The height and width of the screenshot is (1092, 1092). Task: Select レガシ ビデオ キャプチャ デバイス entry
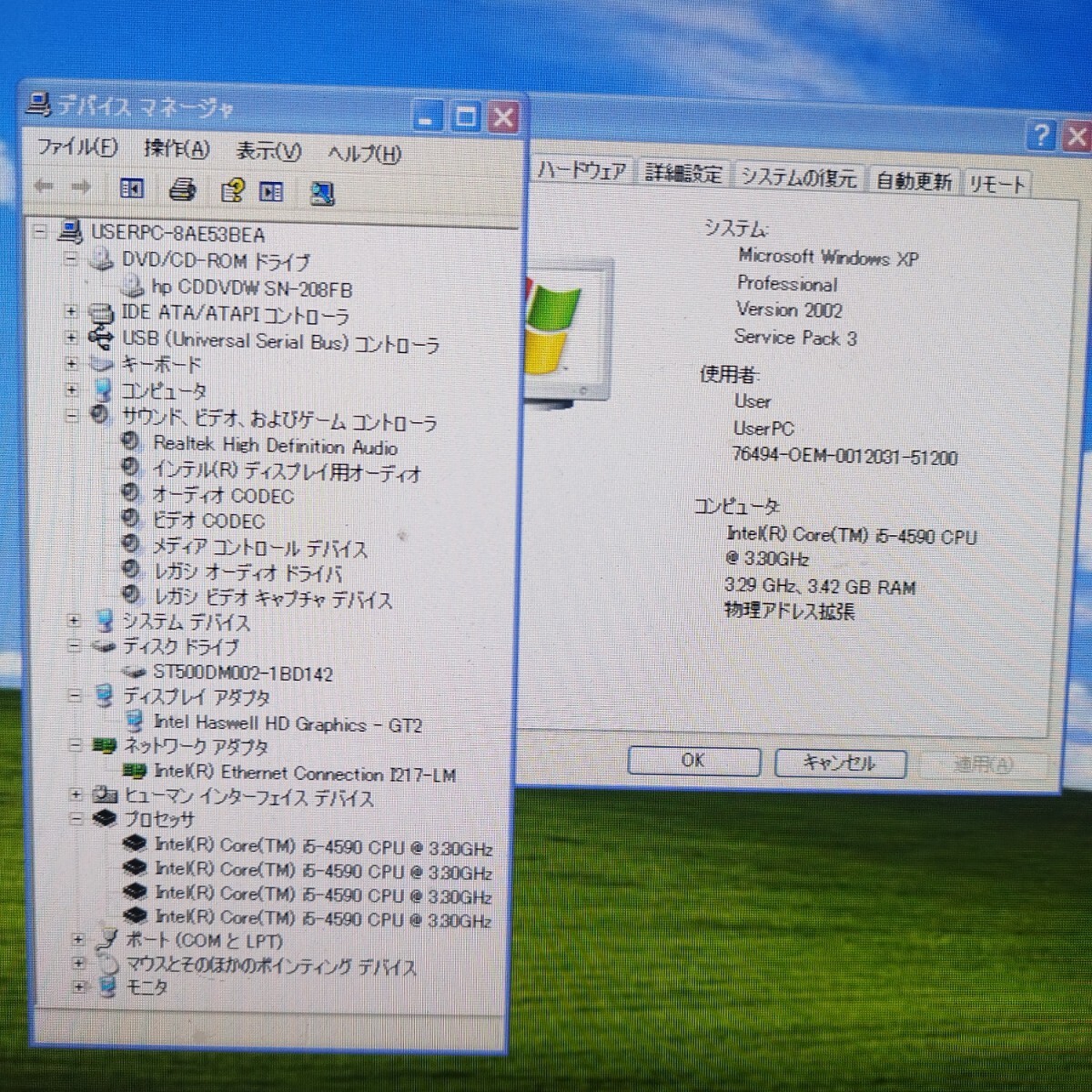(273, 598)
